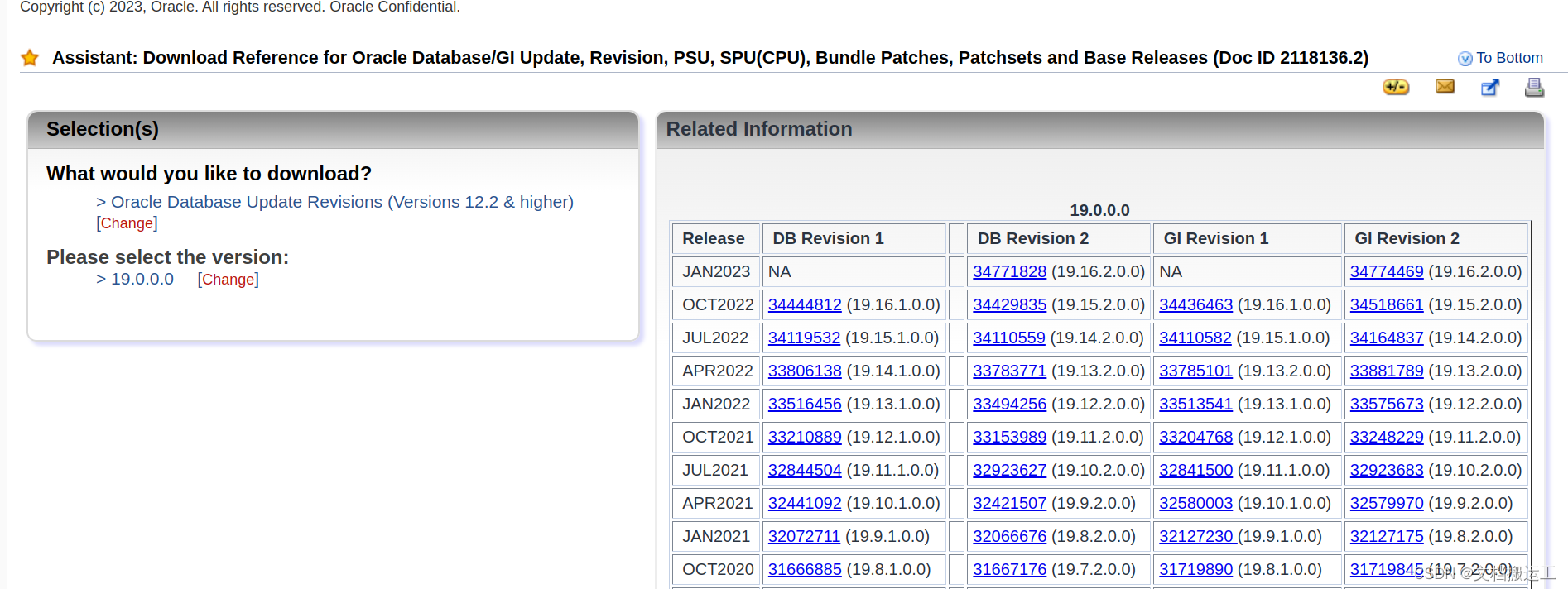Open patch 34771828 link
1568x589 pixels.
(x=1009, y=271)
